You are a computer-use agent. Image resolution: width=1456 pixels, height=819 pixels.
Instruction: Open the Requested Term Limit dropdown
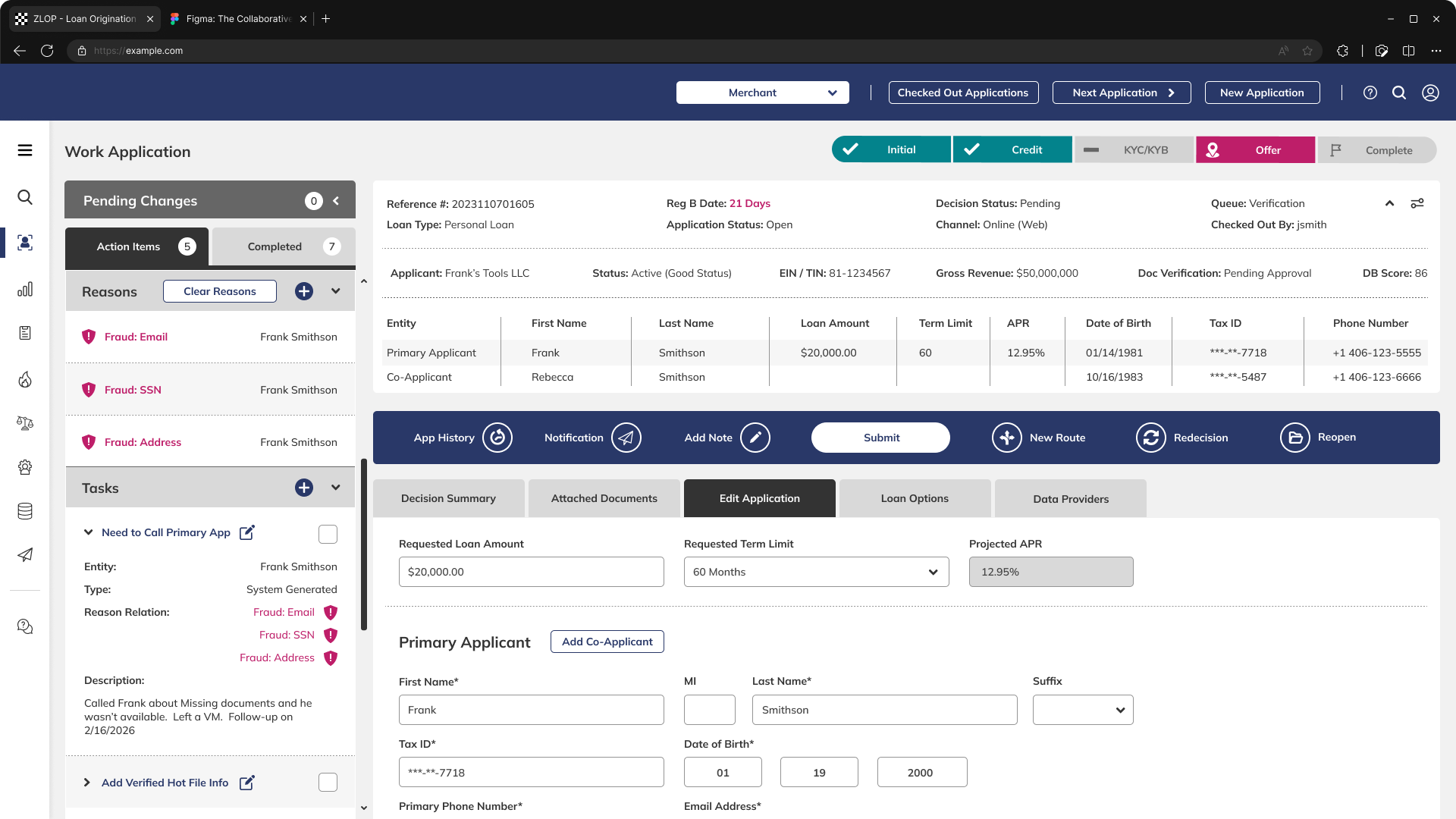(x=816, y=572)
